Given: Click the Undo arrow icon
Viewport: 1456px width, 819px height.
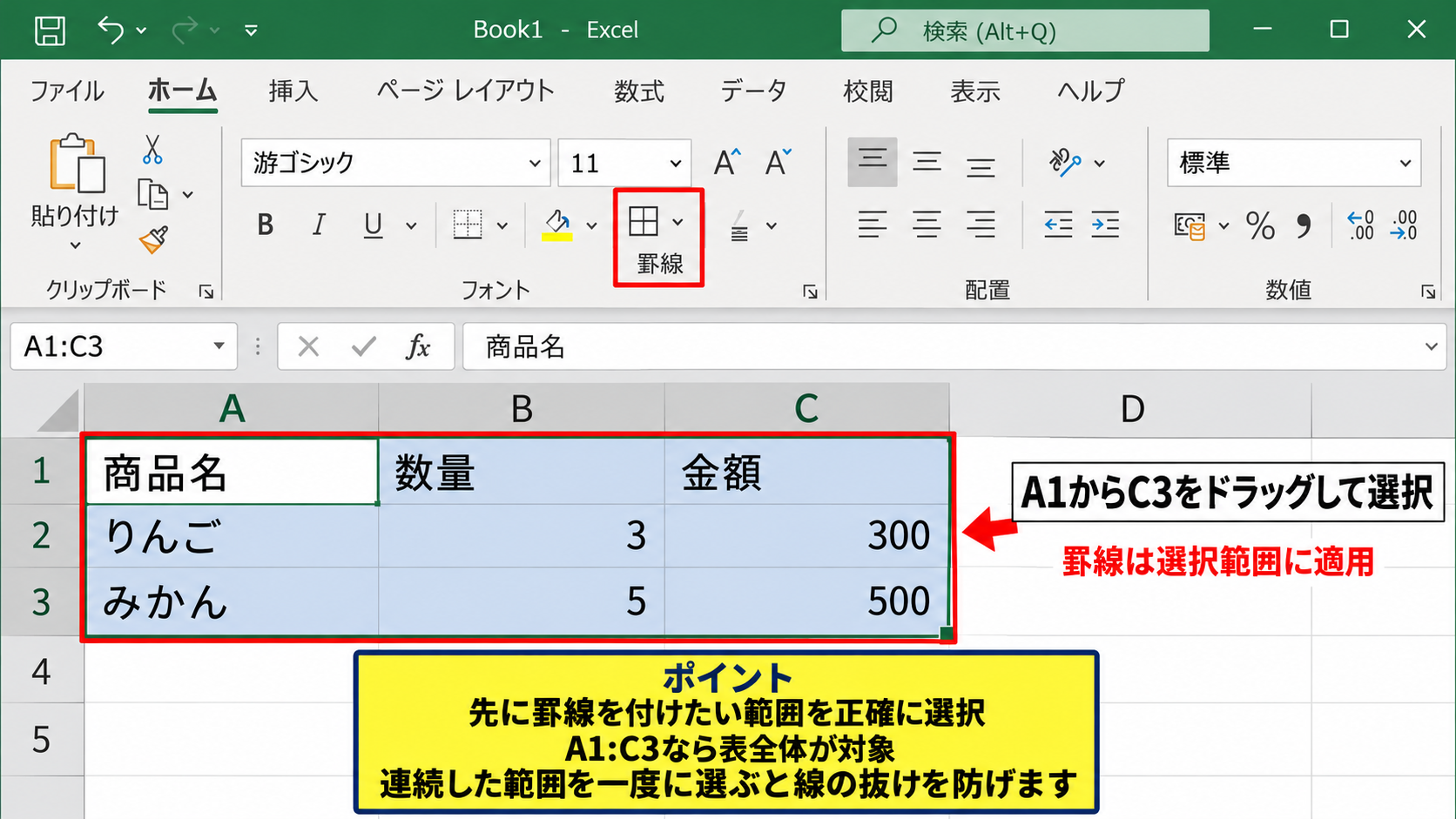Looking at the screenshot, I should [x=111, y=30].
